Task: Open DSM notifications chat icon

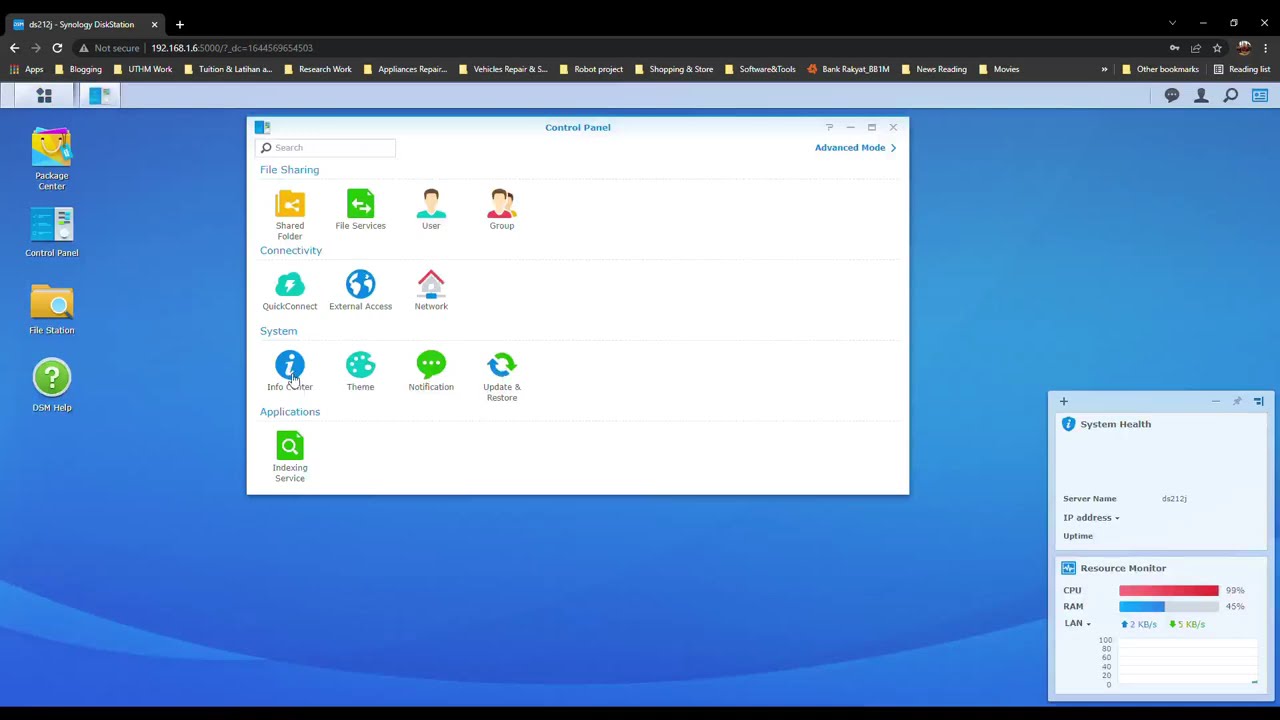Action: 1172,95
